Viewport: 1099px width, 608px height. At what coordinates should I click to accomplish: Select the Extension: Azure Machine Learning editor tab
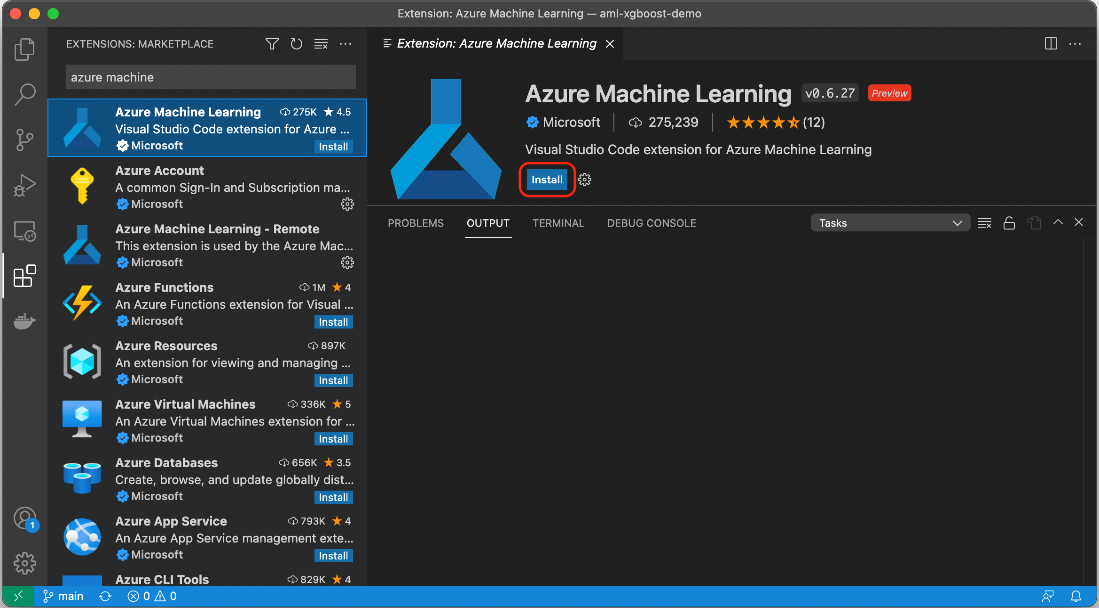coord(495,43)
